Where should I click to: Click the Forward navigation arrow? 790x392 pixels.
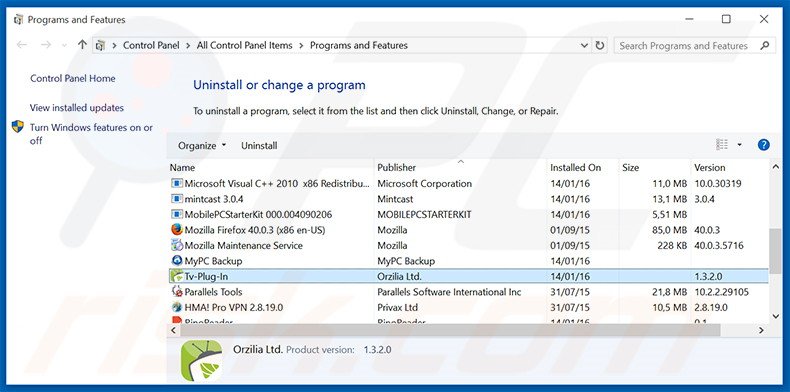click(46, 45)
